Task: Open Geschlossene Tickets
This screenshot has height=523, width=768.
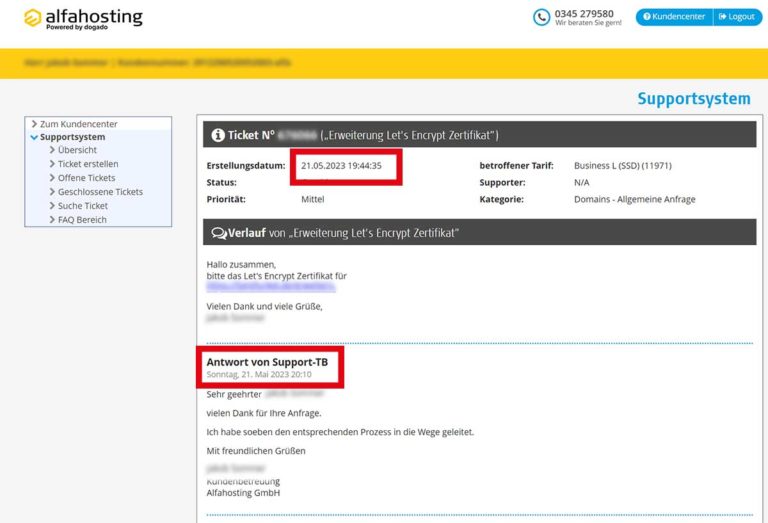Action: 100,192
